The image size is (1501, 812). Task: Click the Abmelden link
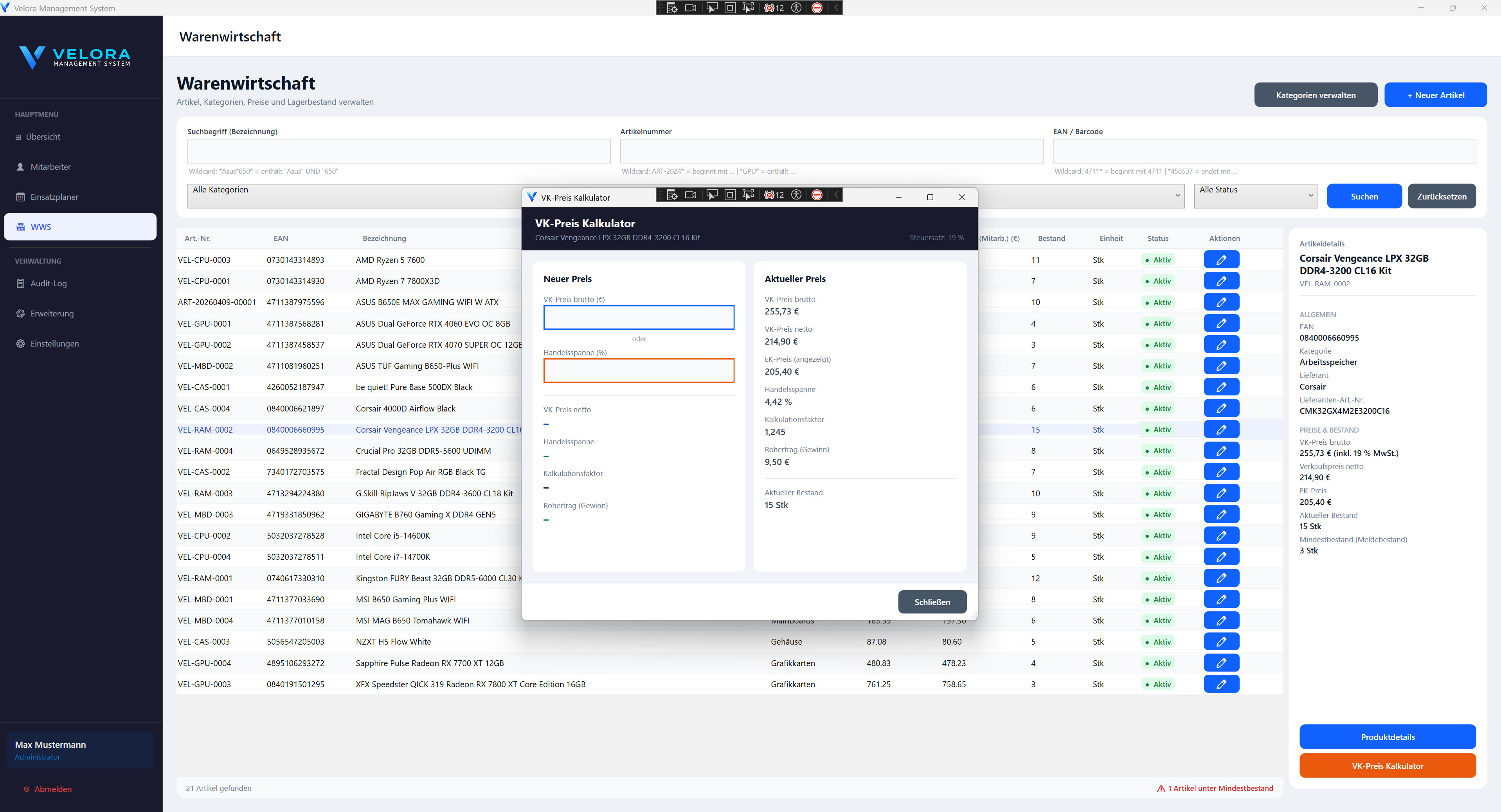point(52,789)
